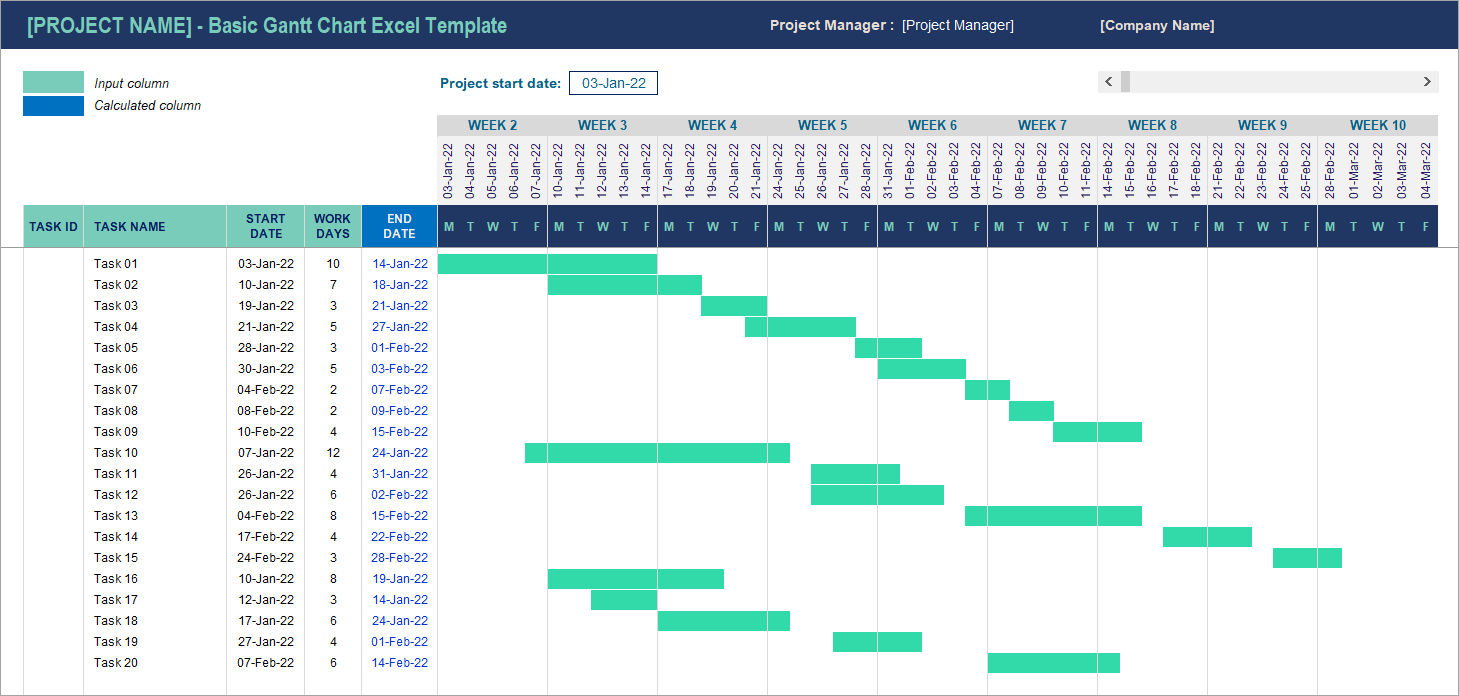Click the [Project Manager] placeholder text
1459x696 pixels.
(957, 25)
